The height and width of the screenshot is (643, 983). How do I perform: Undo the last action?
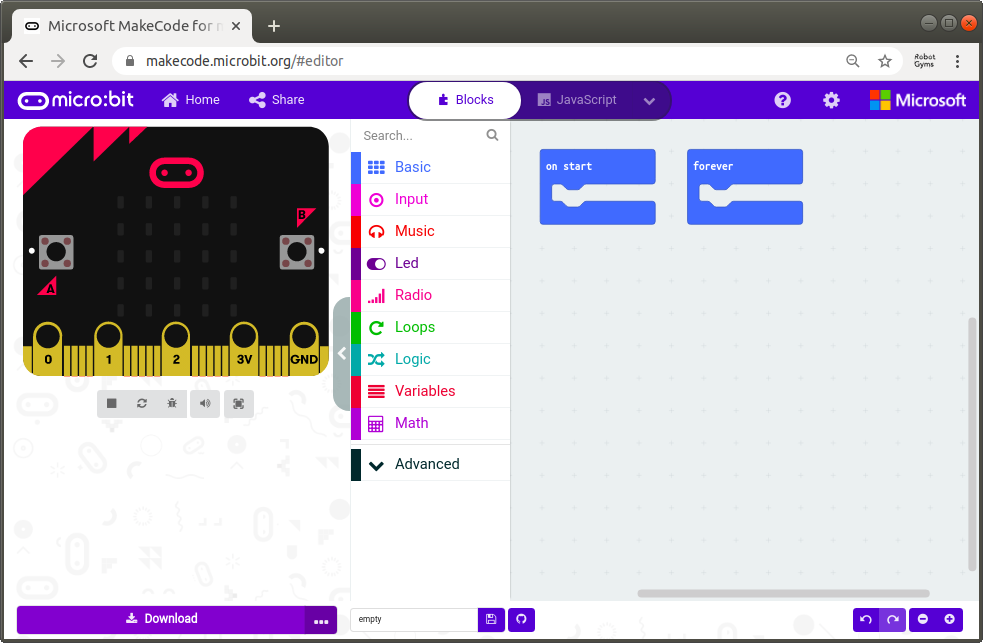[866, 620]
